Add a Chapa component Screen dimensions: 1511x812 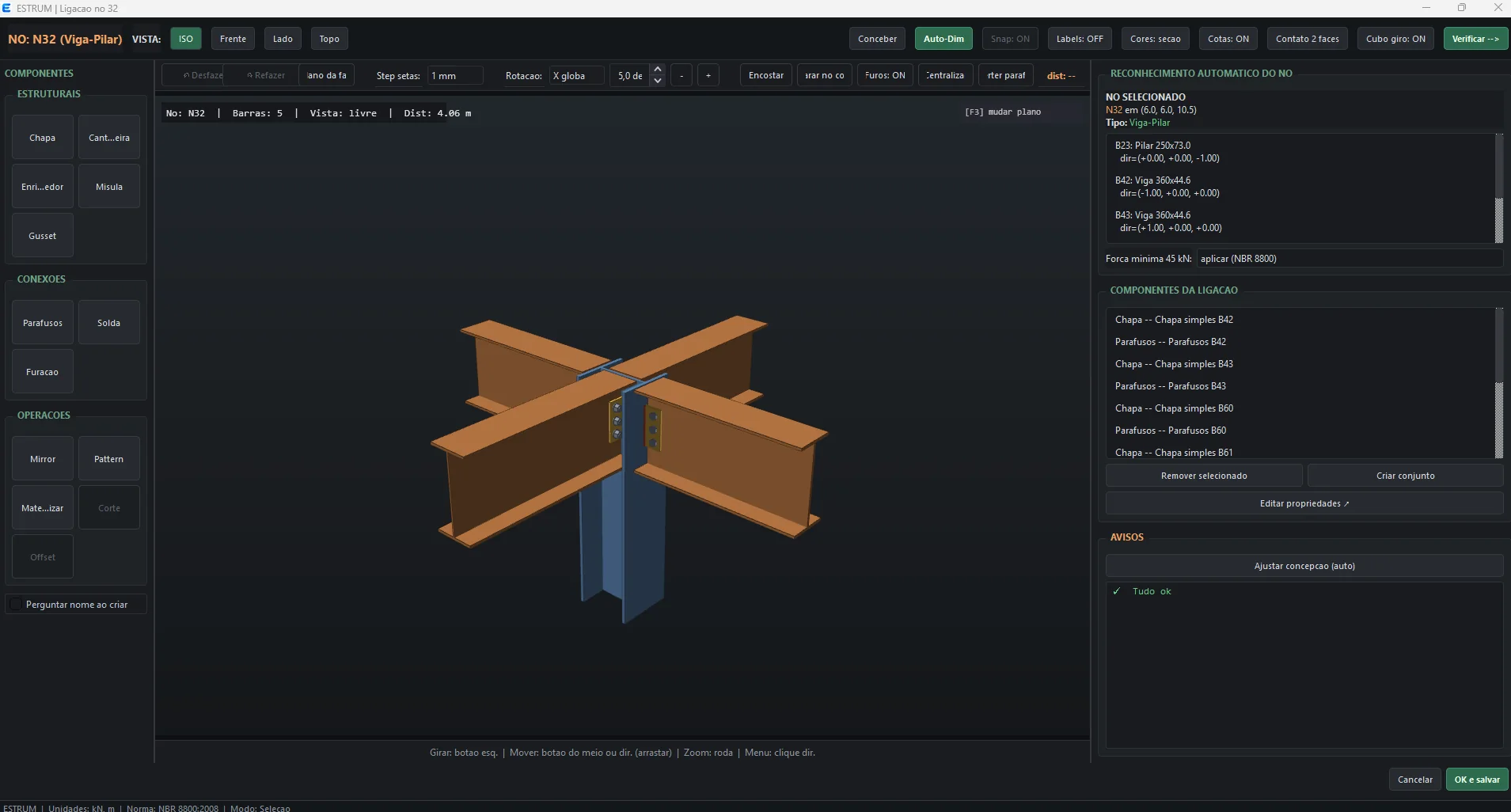(x=43, y=138)
